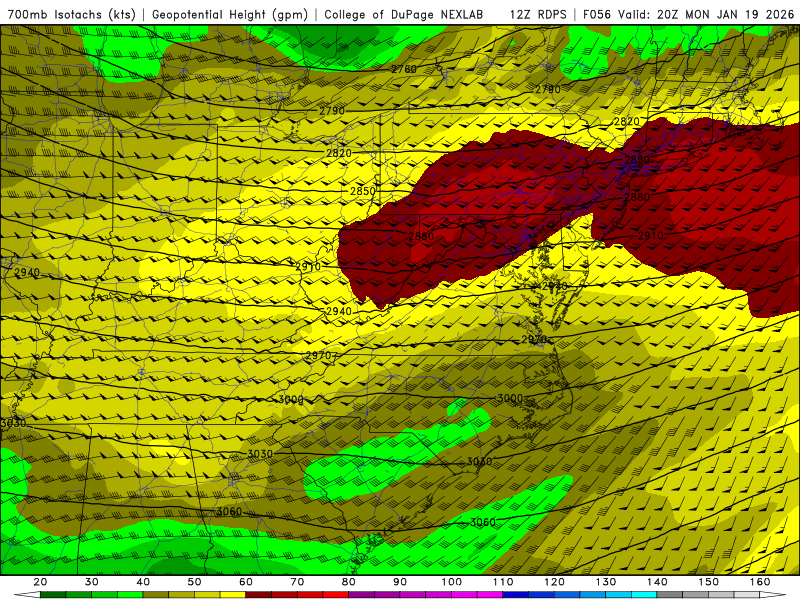Click the 'College of DuPage NEXLAB' credit text
Screen dimensions: 800x600
tap(404, 14)
